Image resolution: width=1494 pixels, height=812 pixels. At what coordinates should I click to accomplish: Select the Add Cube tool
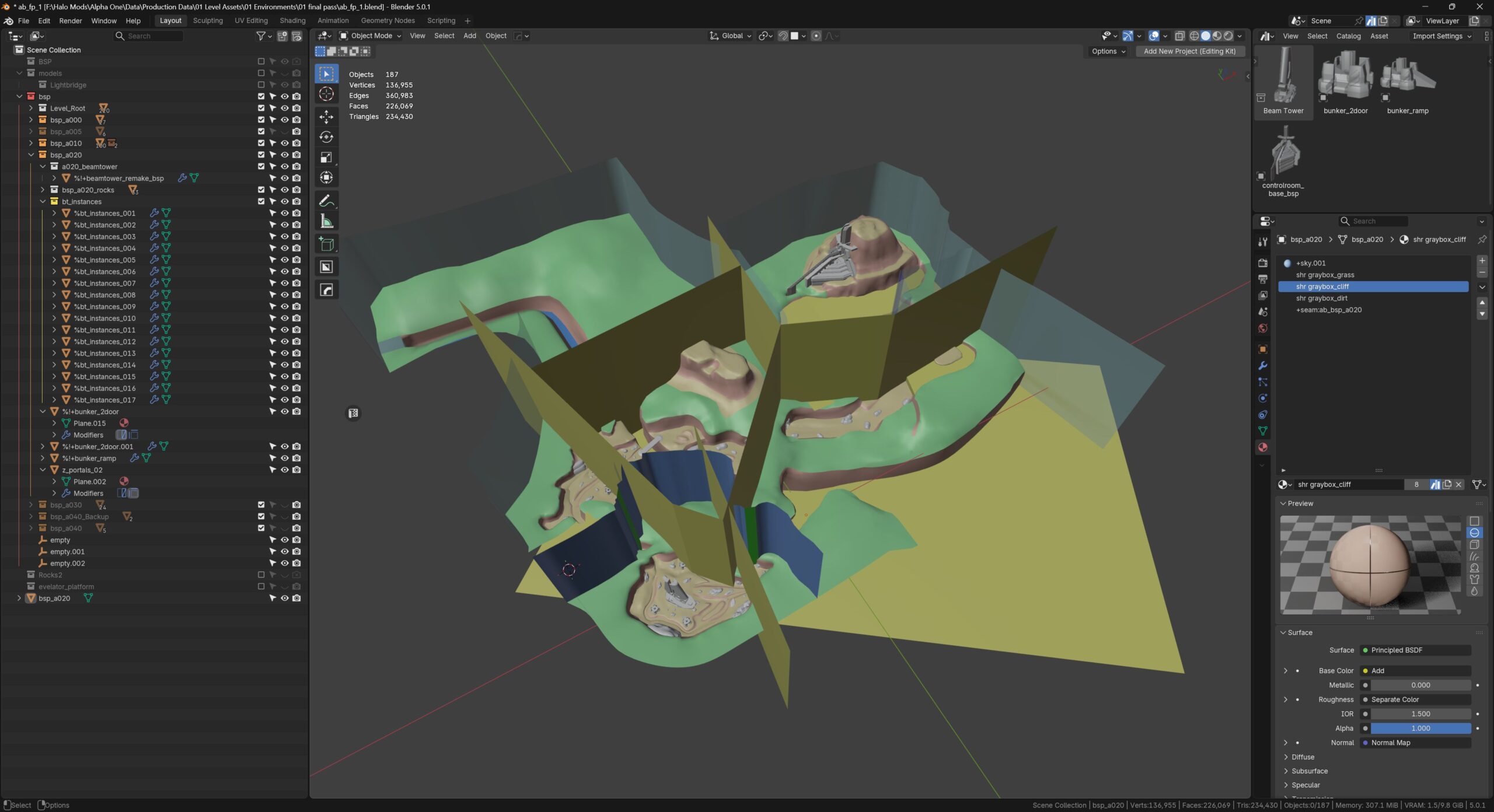[x=326, y=244]
